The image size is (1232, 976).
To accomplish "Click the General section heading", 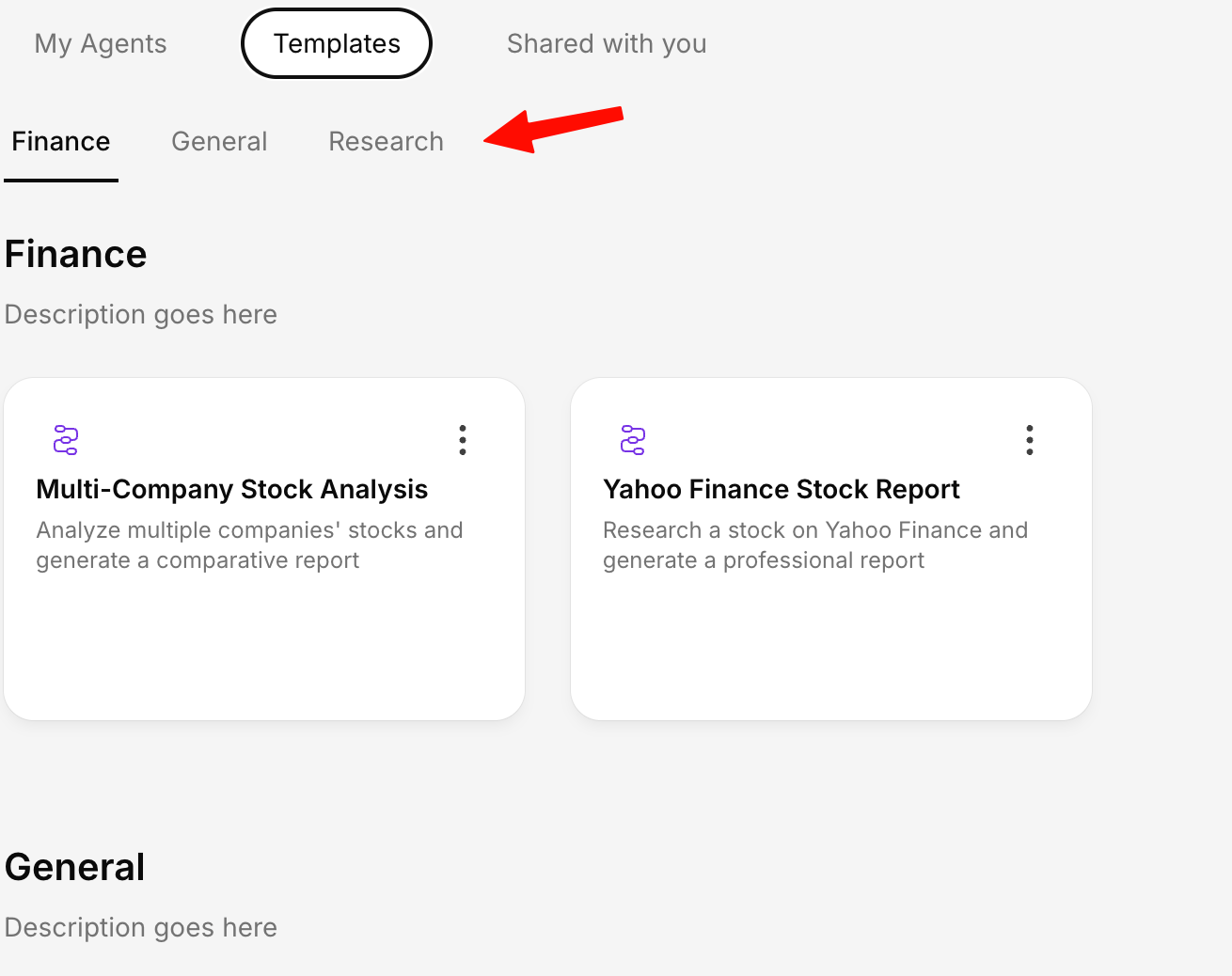I will pyautogui.click(x=75, y=868).
